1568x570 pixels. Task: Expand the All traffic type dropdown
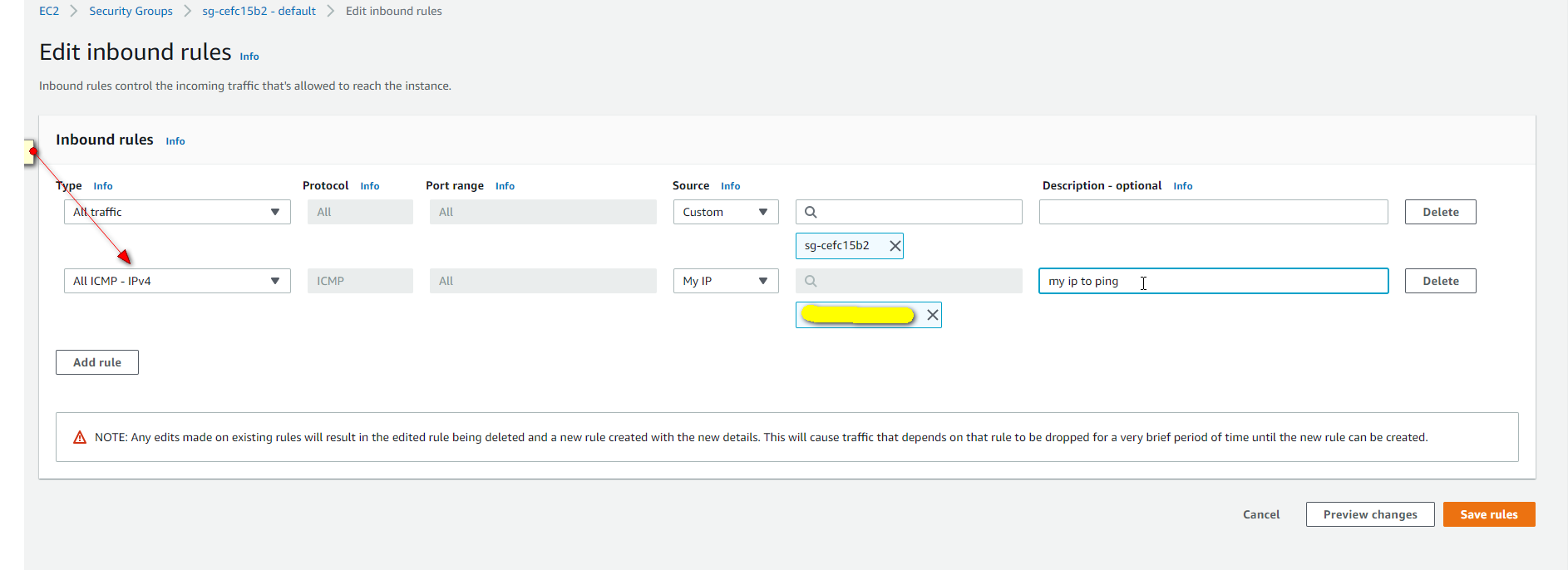tap(177, 212)
